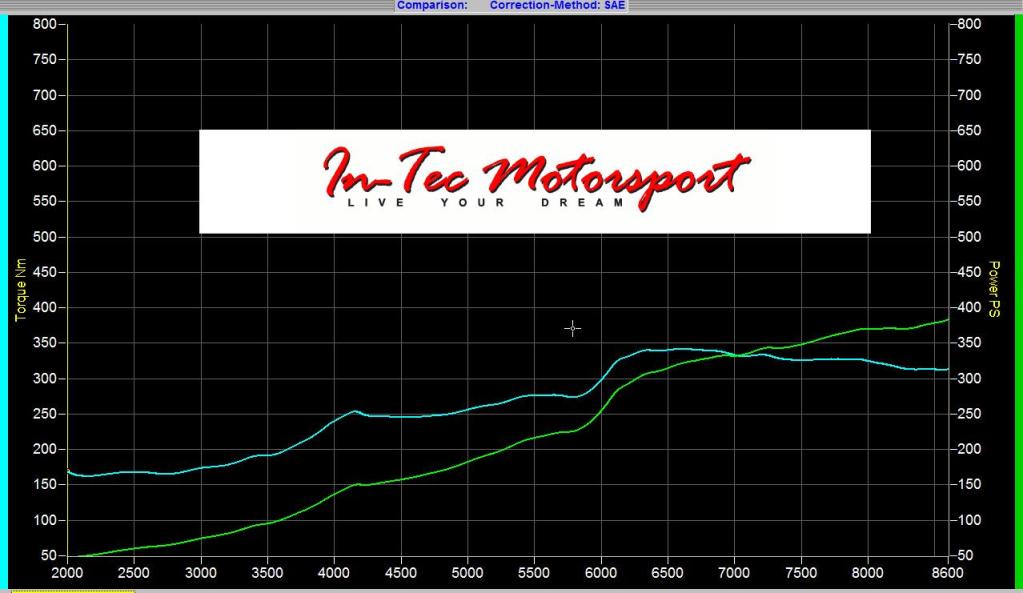The image size is (1023, 593).
Task: Click the 450 value on the Torque axis
Action: click(45, 272)
